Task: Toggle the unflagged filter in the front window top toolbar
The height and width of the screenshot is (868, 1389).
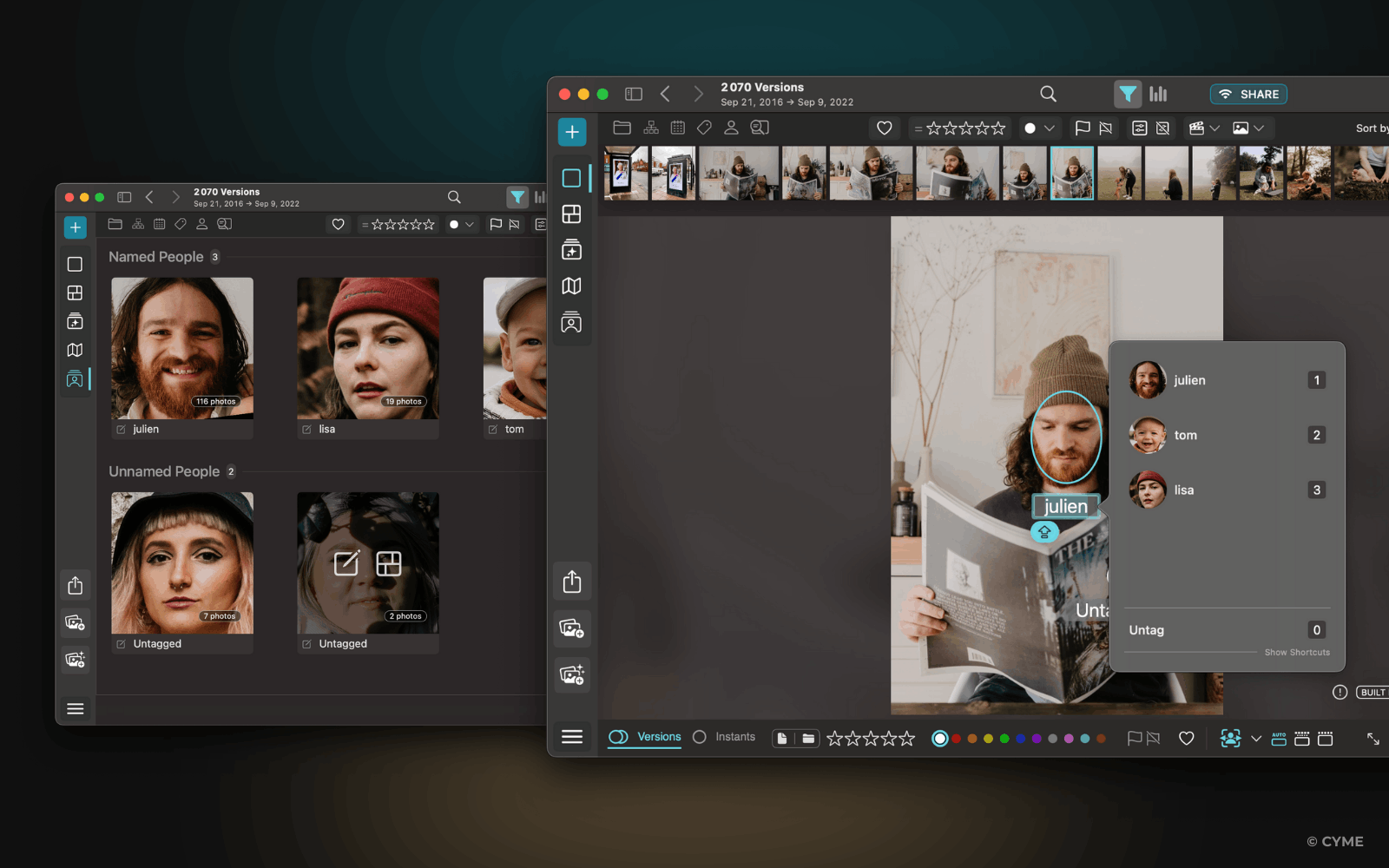Action: tap(1105, 128)
